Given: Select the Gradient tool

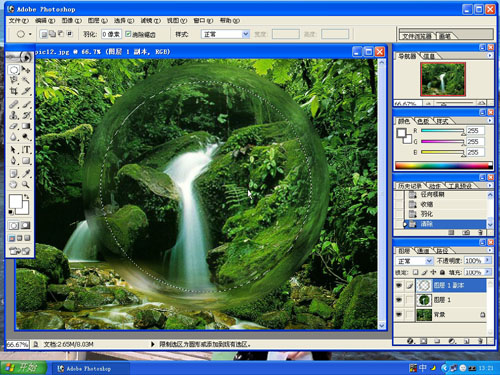Looking at the screenshot, I should tap(26, 126).
